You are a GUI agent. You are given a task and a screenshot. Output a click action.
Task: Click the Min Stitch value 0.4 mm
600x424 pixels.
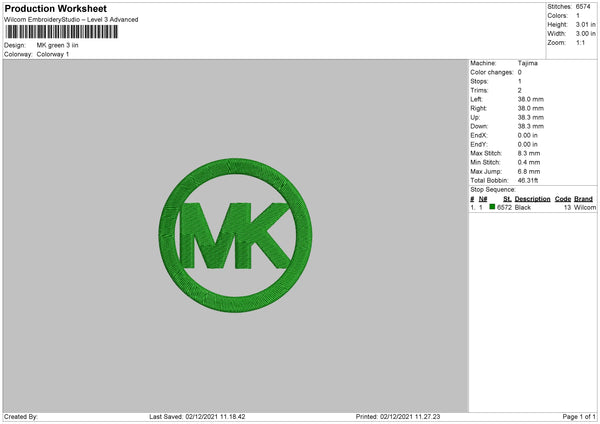point(529,163)
